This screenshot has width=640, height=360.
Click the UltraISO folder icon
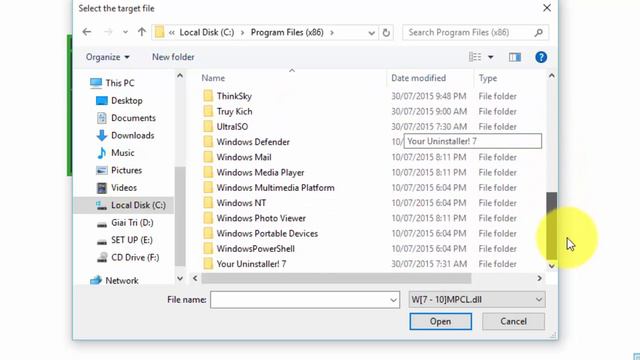pyautogui.click(x=208, y=127)
